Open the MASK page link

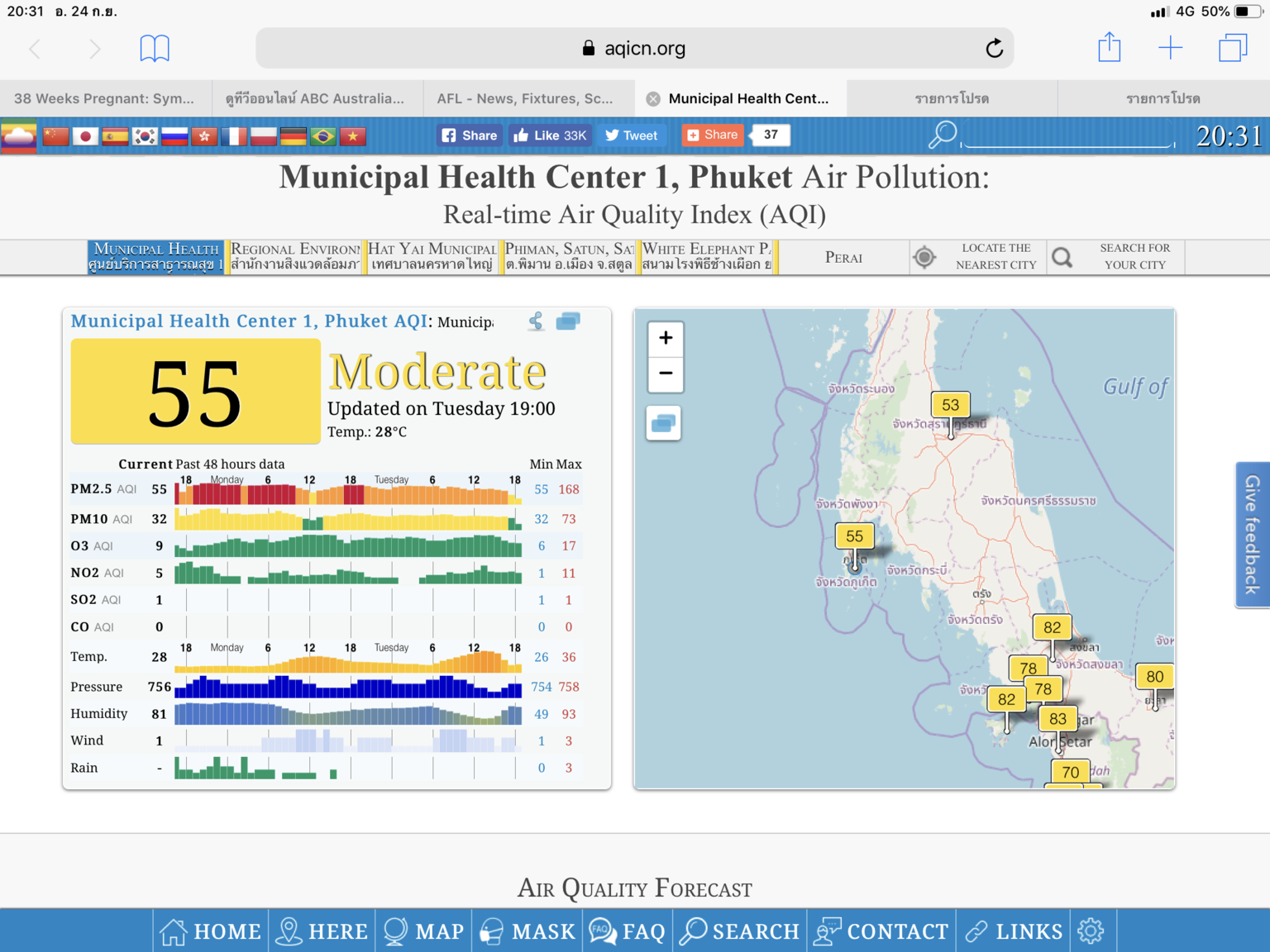[528, 931]
